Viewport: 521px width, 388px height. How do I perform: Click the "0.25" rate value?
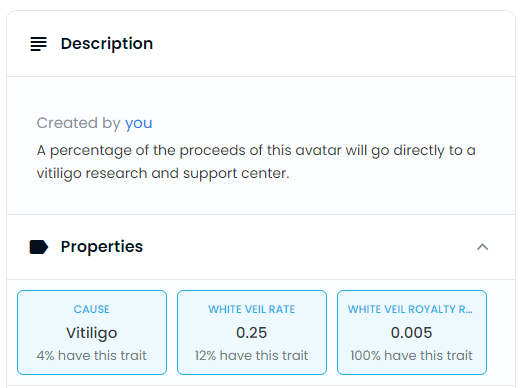252,333
